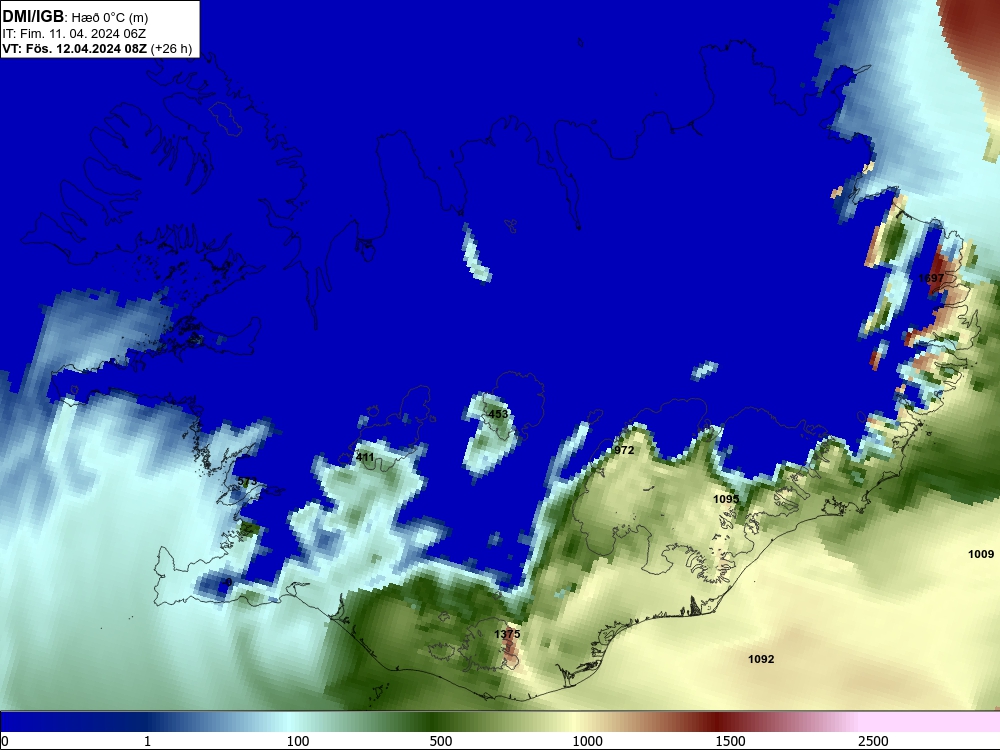The image size is (1000, 750).
Task: Click the 1375 height value on the map
Action: pos(507,634)
